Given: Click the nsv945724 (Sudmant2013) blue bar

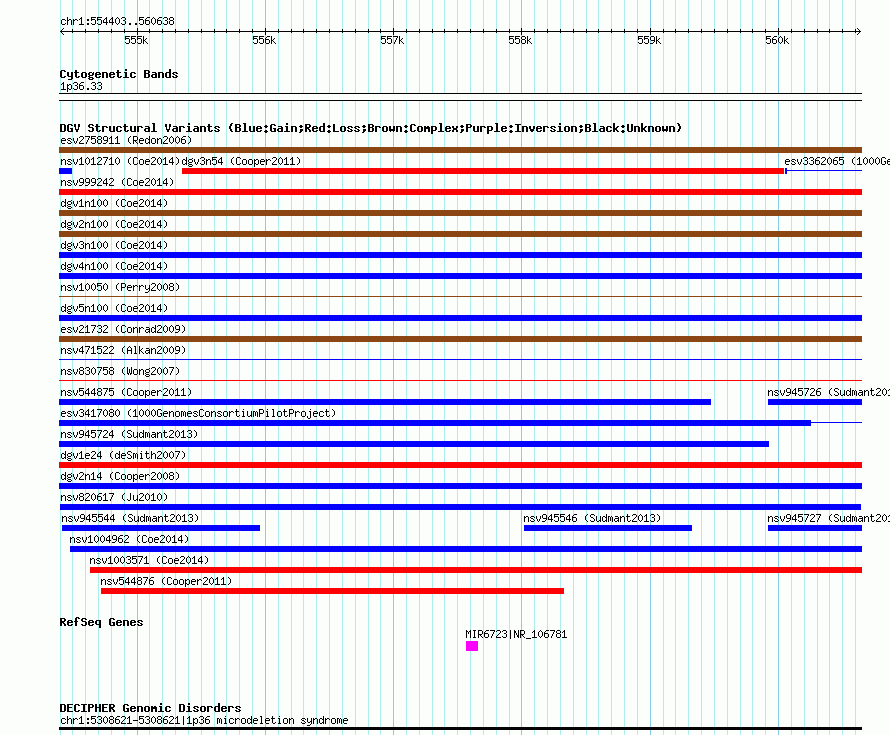Looking at the screenshot, I should (414, 444).
